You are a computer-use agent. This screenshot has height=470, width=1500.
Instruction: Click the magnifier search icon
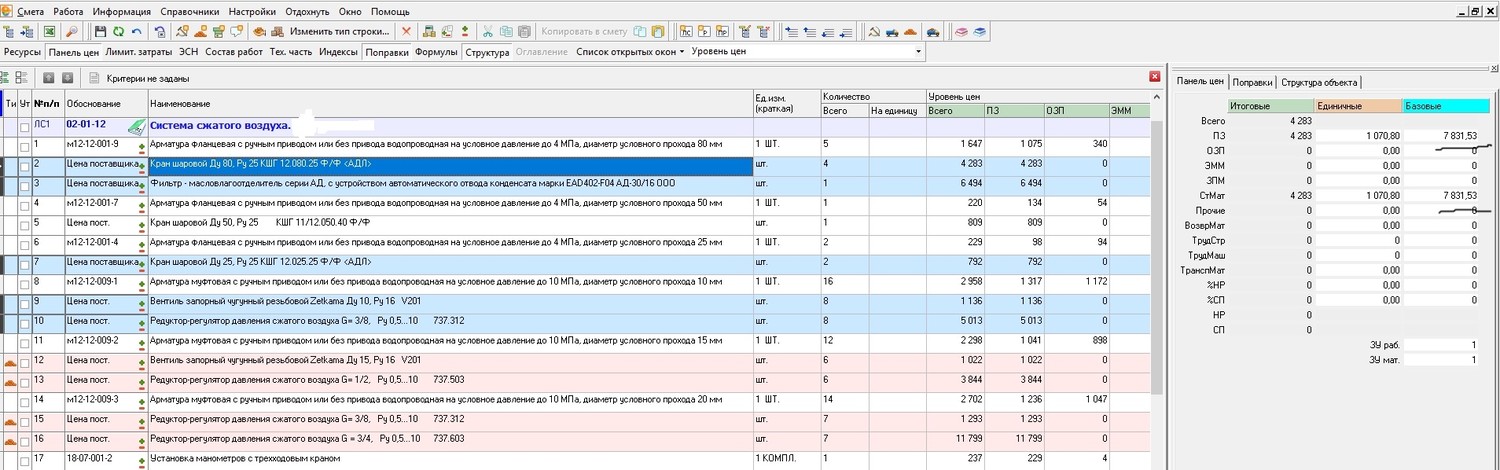click(71, 32)
